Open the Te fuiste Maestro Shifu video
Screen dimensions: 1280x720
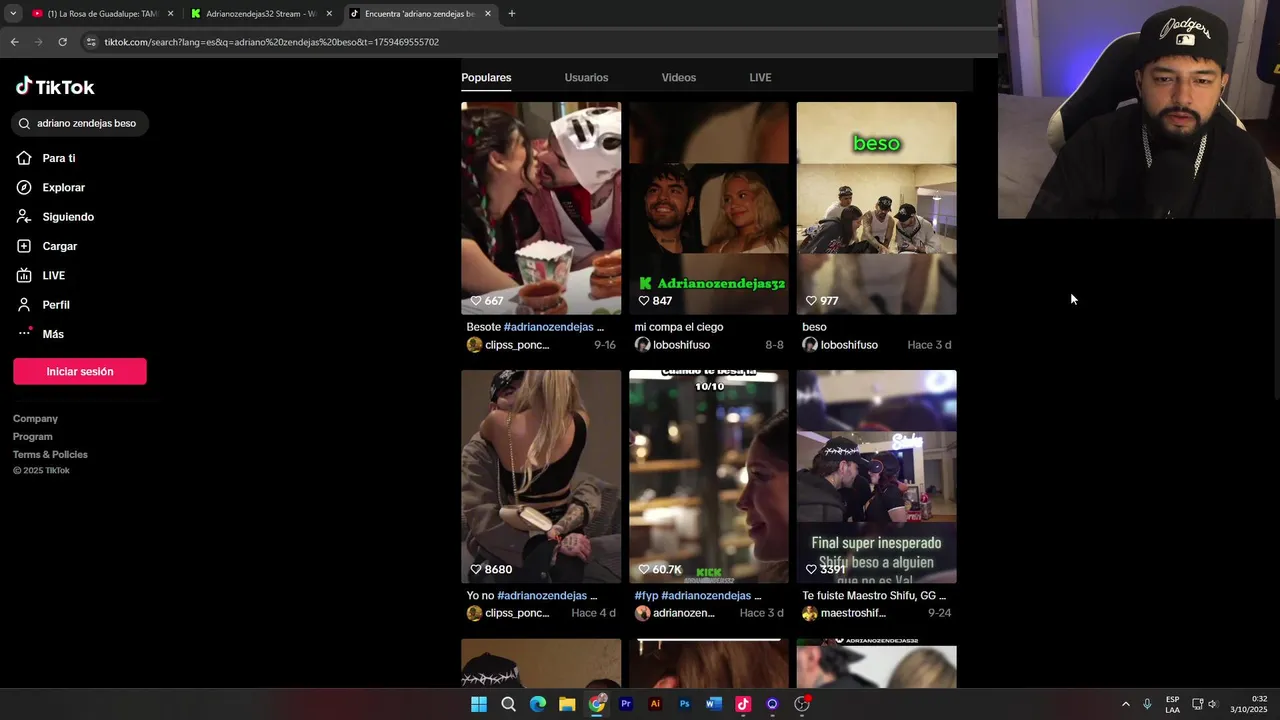pyautogui.click(x=877, y=476)
